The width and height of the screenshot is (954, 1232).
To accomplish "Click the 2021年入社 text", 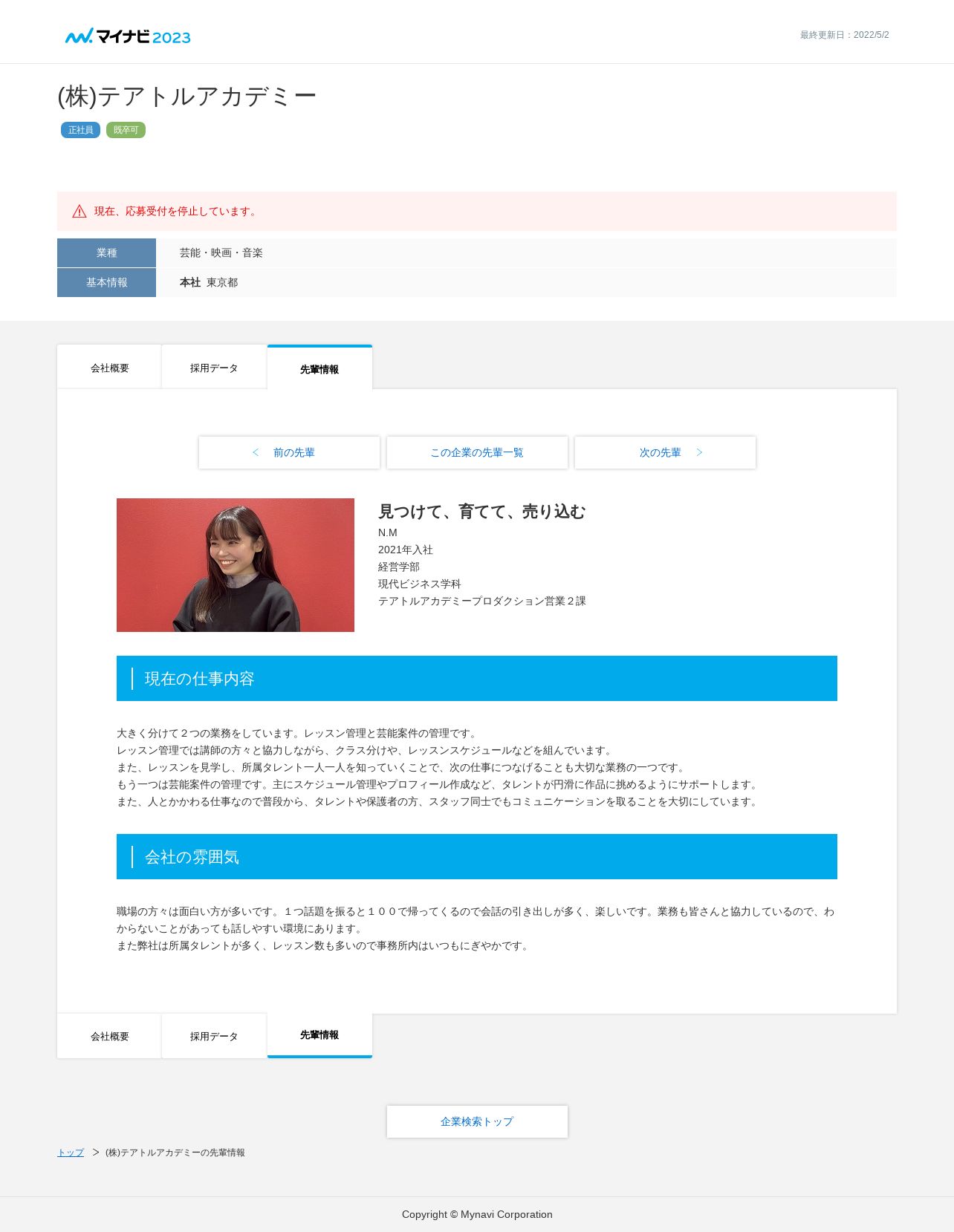I will pyautogui.click(x=405, y=550).
